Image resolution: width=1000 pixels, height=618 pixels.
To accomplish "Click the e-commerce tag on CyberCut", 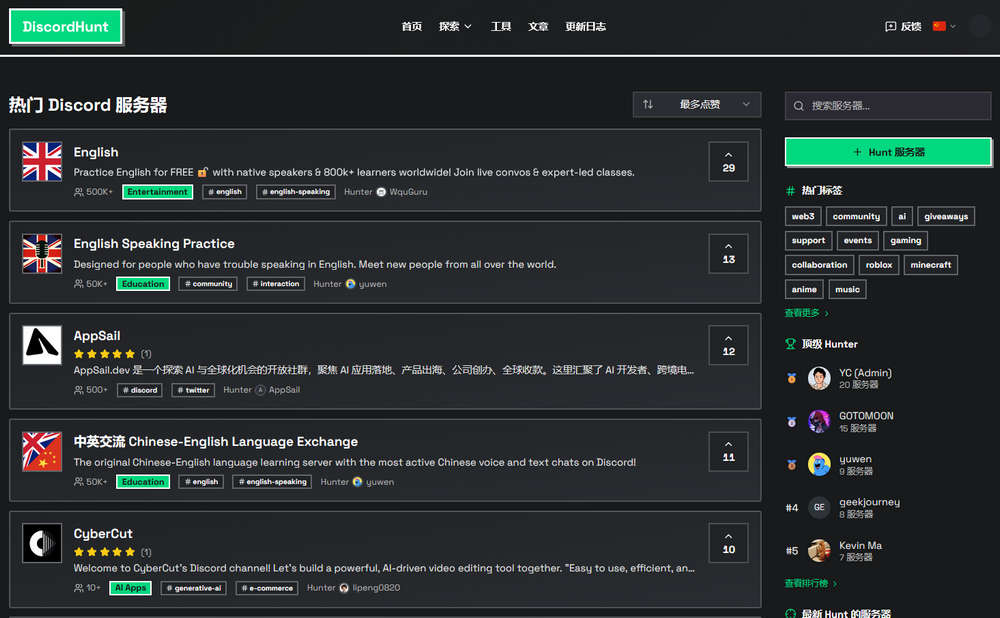I will (x=267, y=588).
